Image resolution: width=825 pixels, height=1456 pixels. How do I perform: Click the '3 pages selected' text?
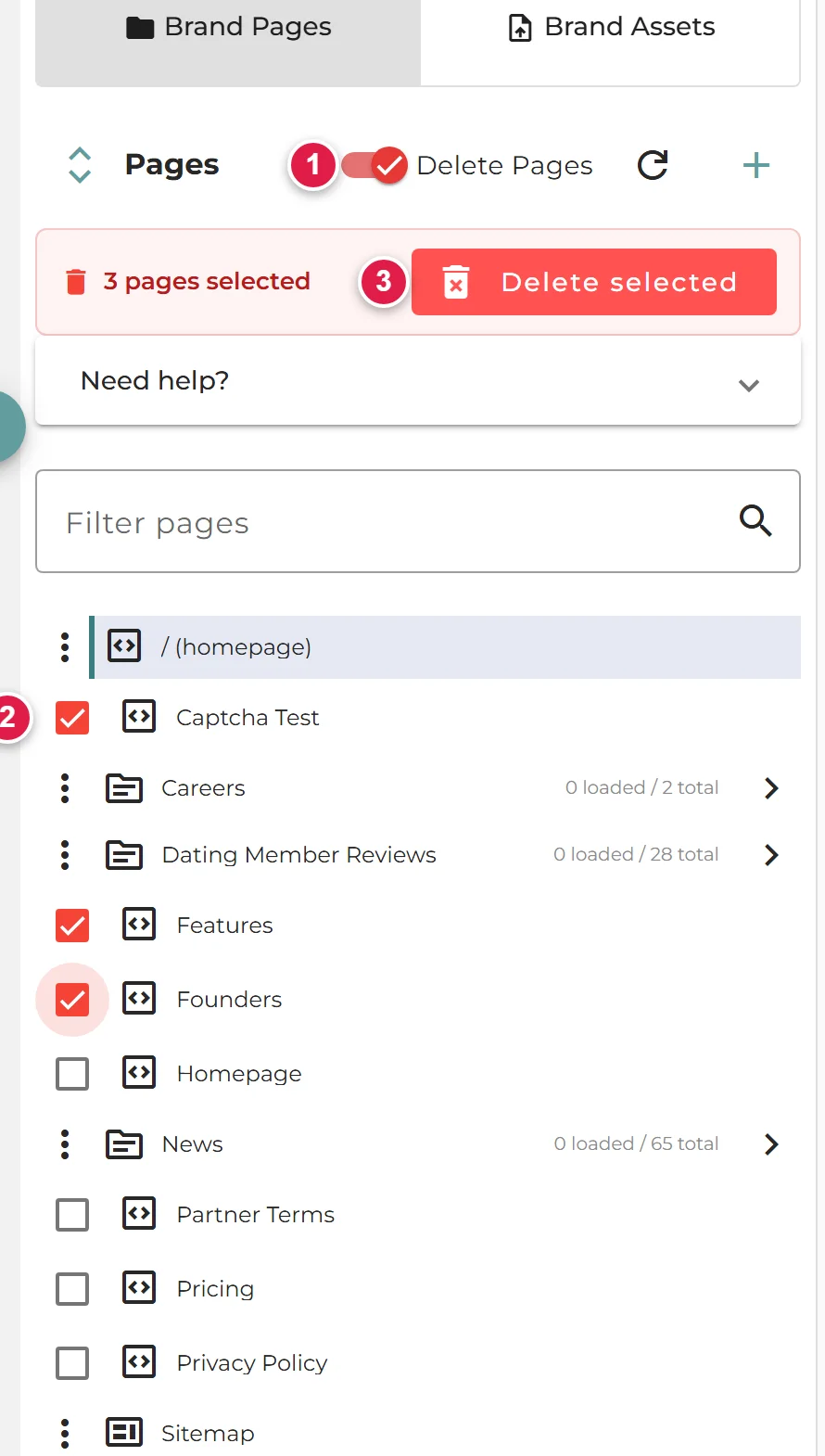point(207,281)
